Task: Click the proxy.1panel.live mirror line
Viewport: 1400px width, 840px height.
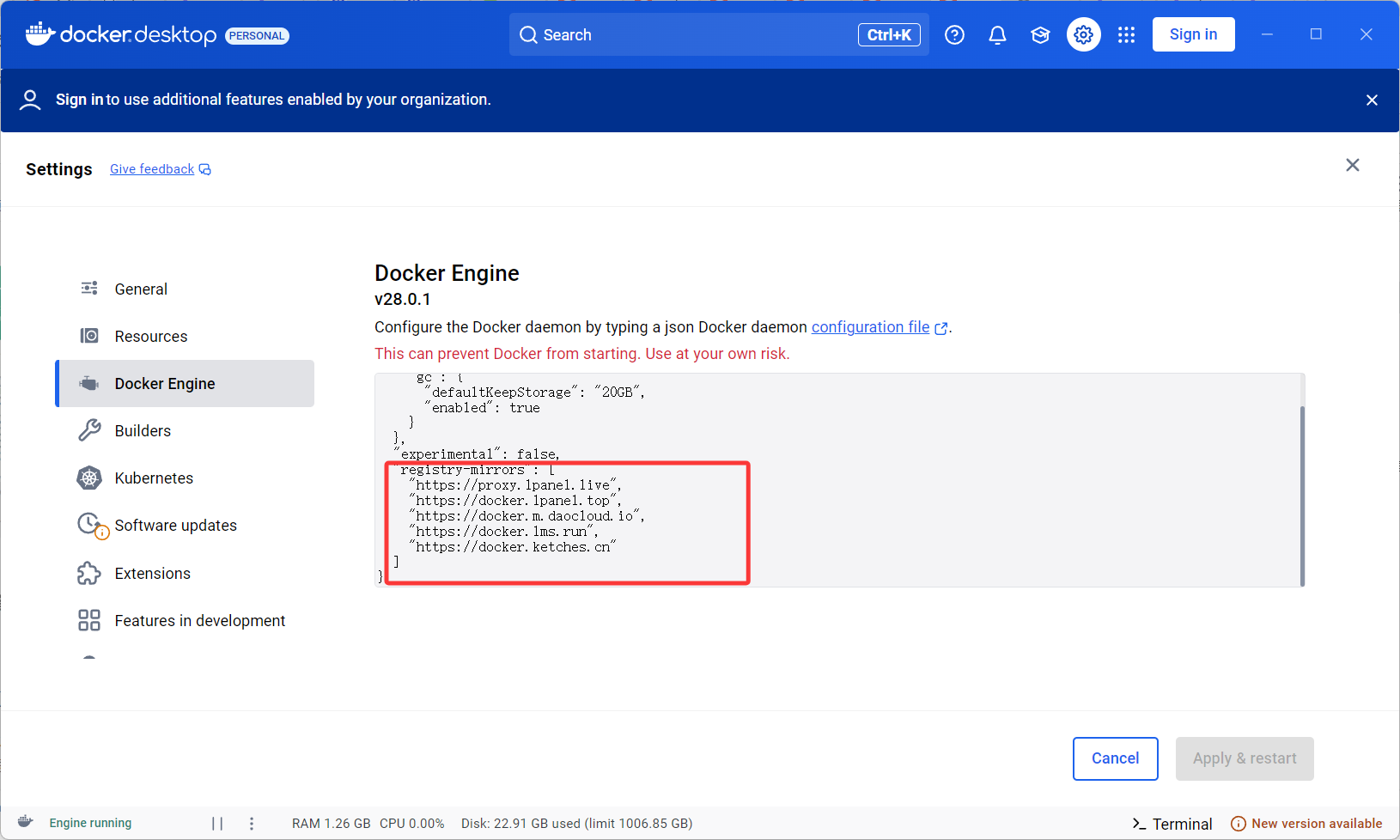Action: point(515,485)
